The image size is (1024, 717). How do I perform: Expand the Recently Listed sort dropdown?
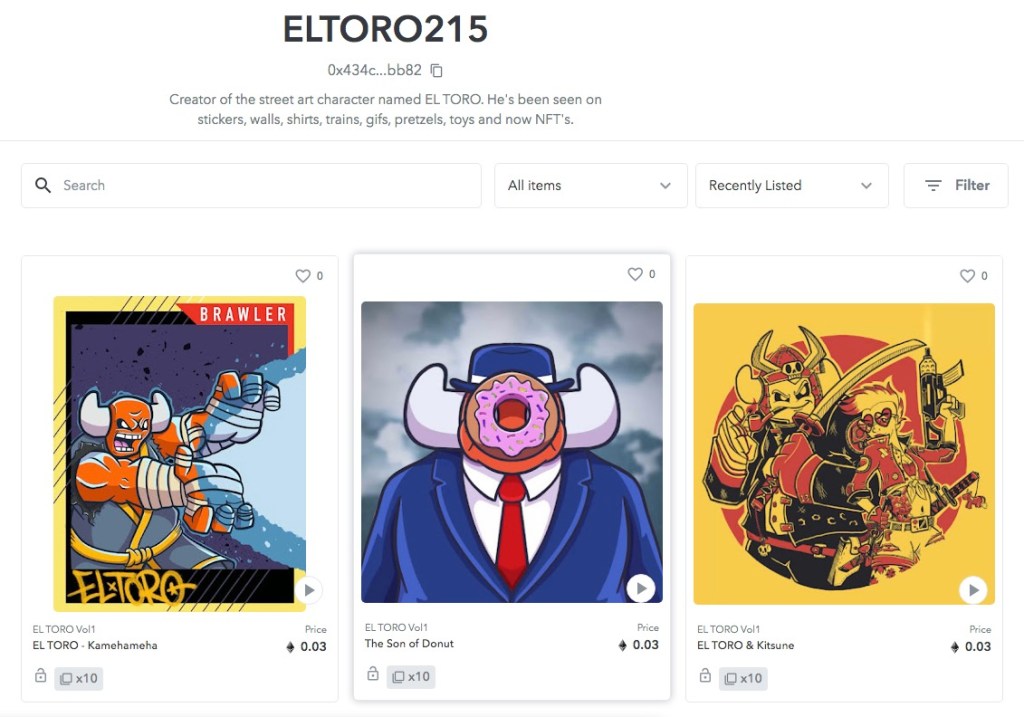pyautogui.click(x=792, y=185)
